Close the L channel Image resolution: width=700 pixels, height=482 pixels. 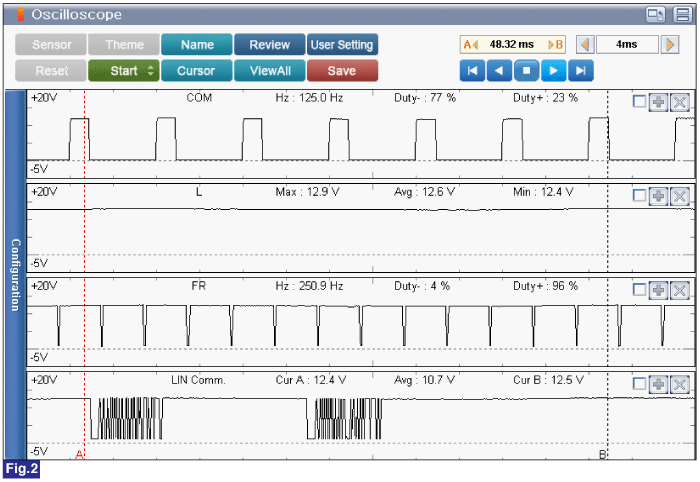tap(679, 196)
